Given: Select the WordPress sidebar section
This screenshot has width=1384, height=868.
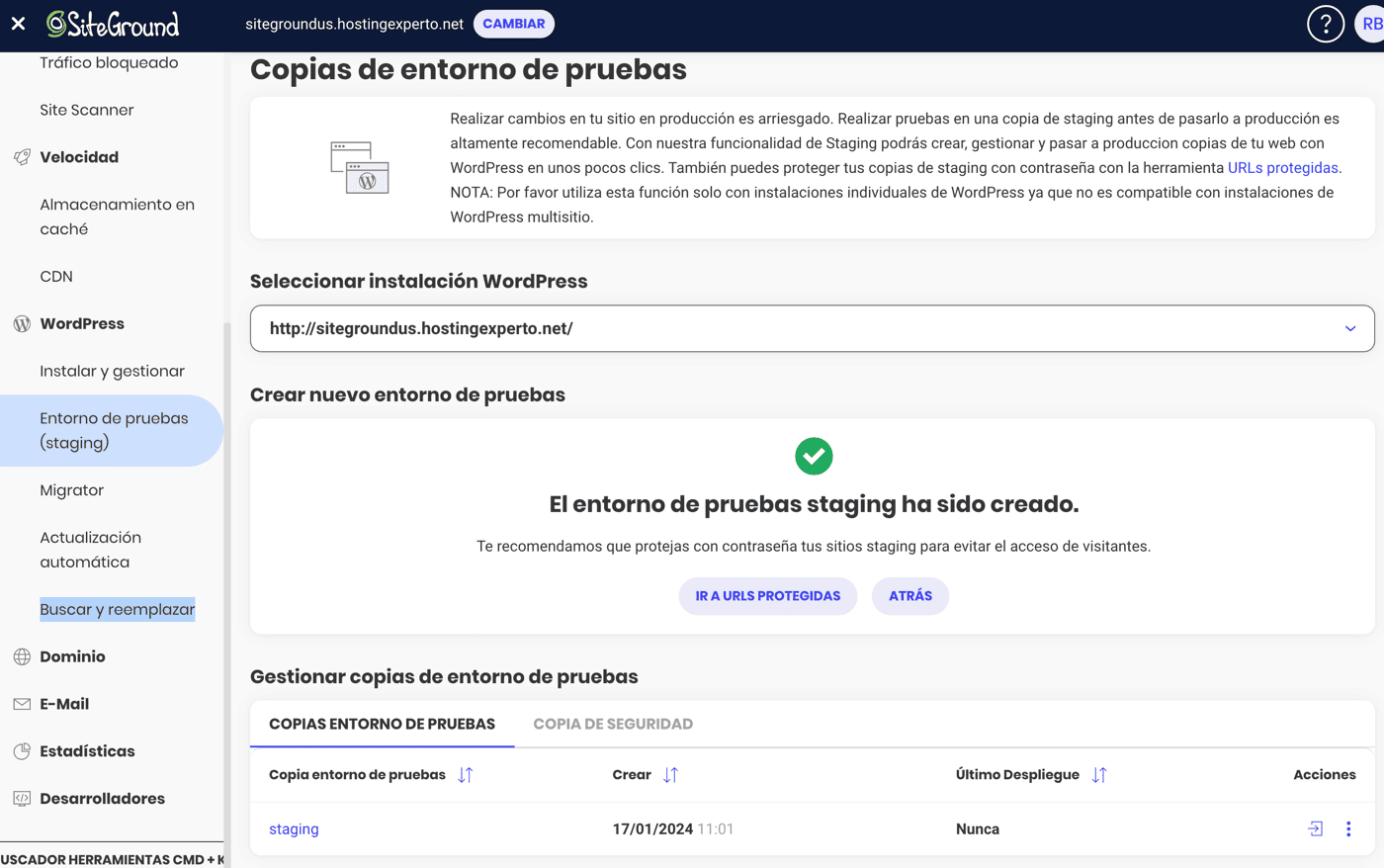Looking at the screenshot, I should tap(82, 324).
